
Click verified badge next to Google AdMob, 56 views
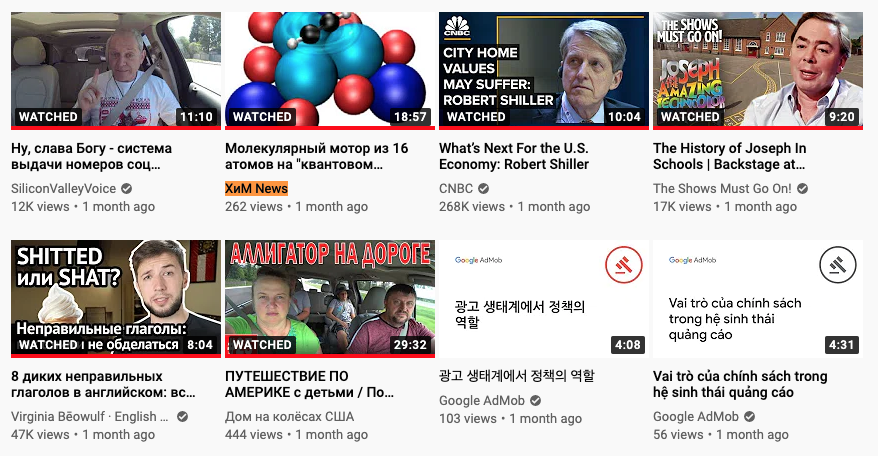click(749, 417)
